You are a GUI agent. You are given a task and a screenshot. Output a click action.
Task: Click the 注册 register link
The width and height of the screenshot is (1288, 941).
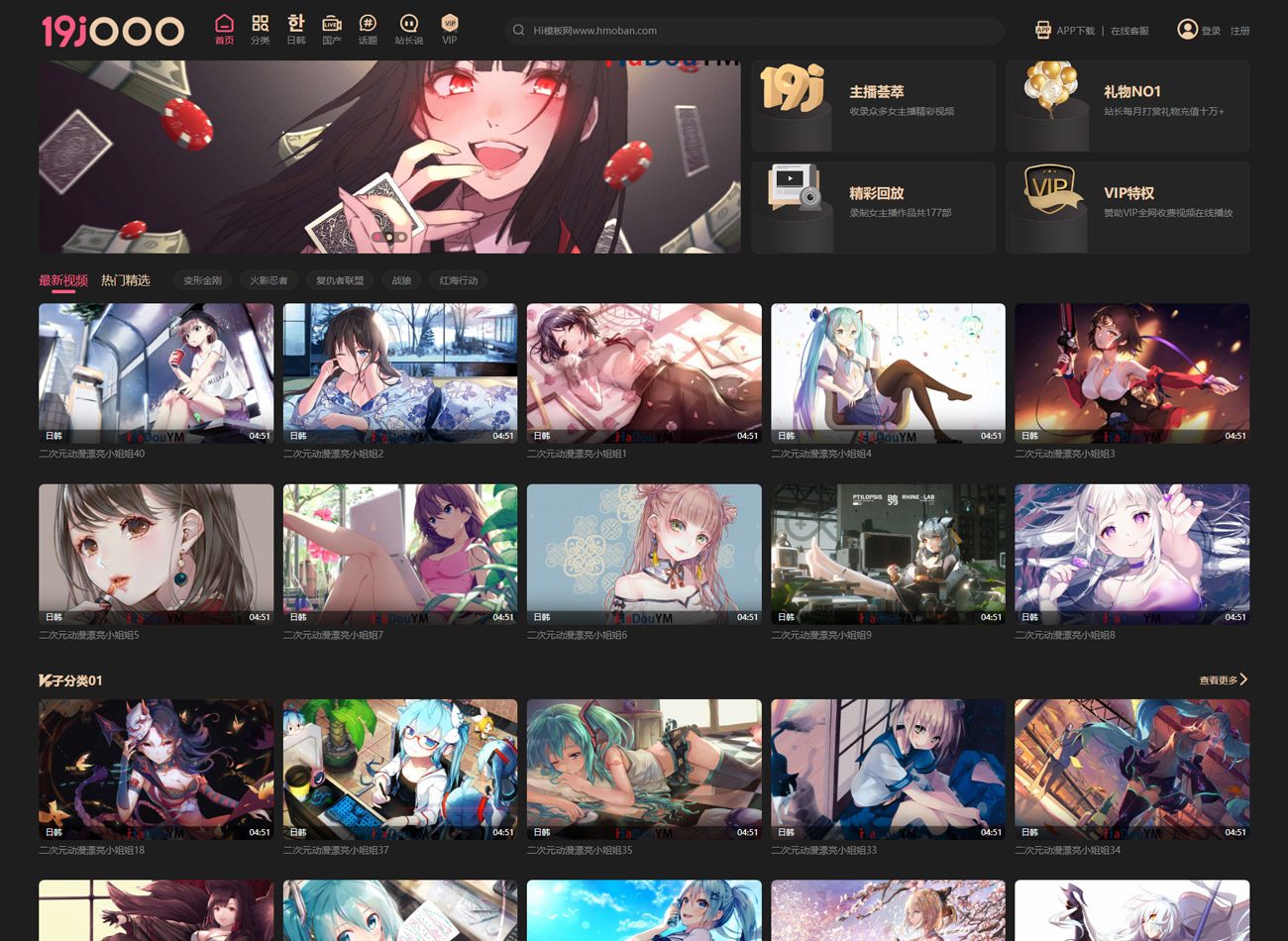(x=1239, y=31)
